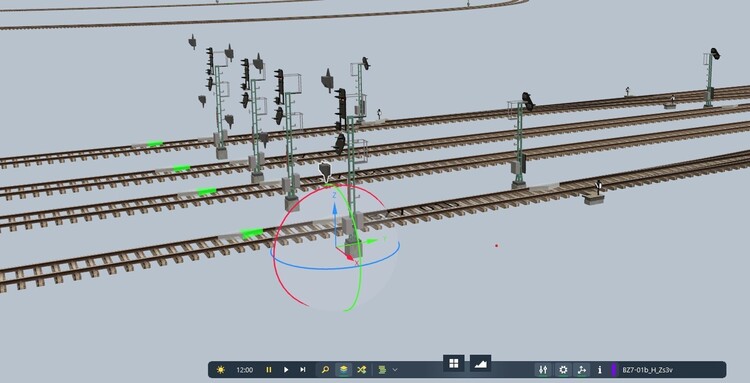Open the terrain landscape editor
Viewport: 750px width, 383px height.
point(480,363)
